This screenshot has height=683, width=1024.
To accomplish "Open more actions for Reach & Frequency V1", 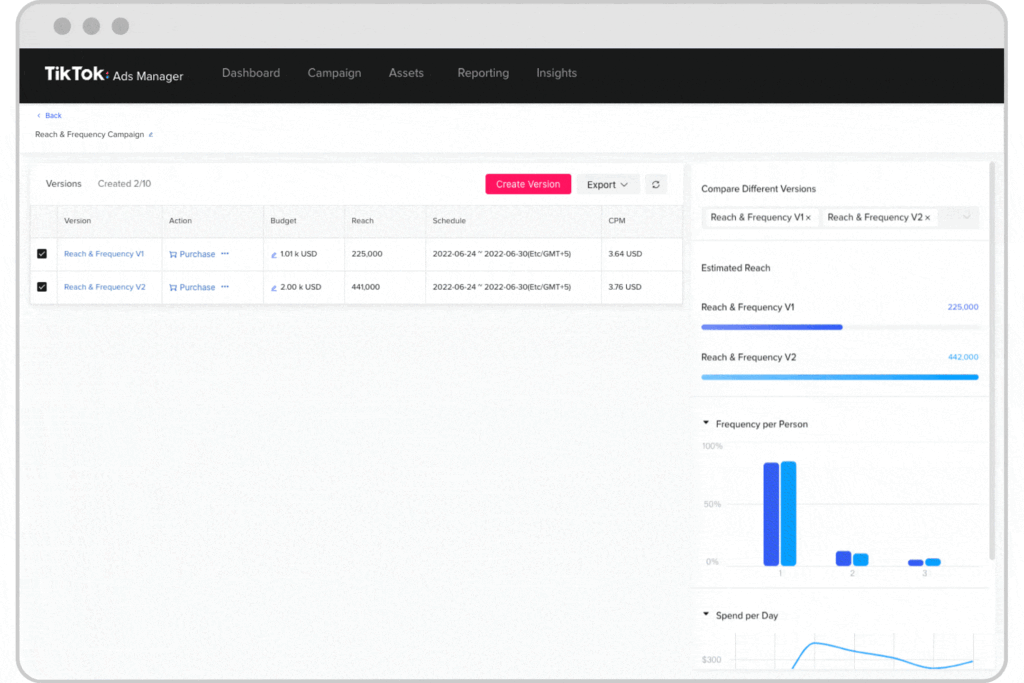I will click(x=225, y=254).
